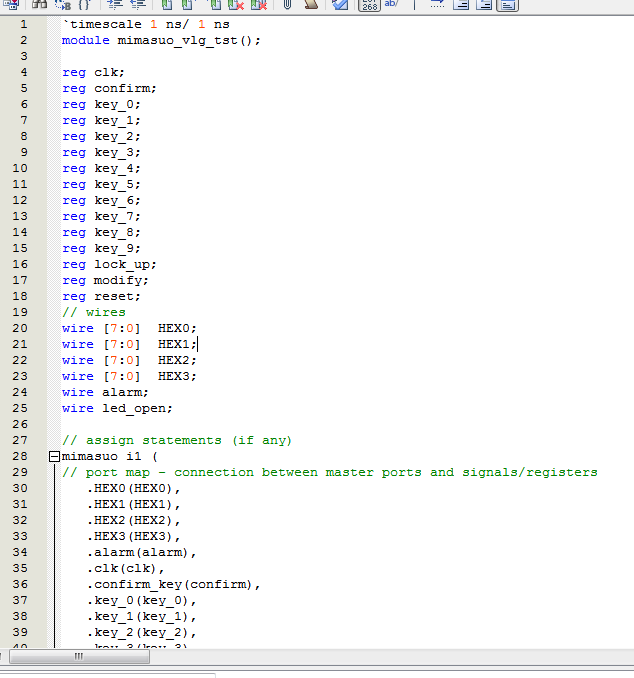The width and height of the screenshot is (634, 678).
Task: Click the 'wire [7:0] HEX0;' line
Action: (129, 328)
